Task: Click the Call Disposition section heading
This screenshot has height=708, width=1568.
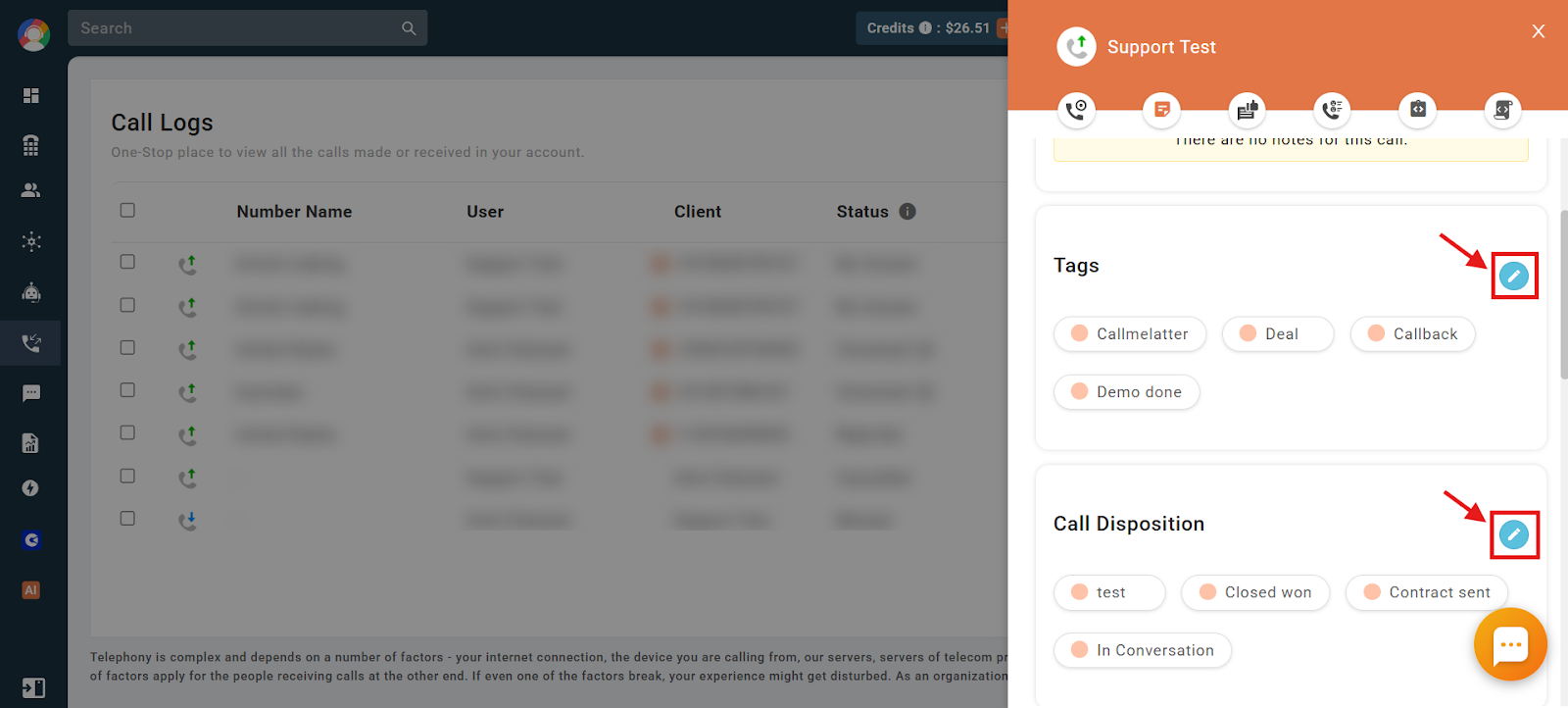Action: pyautogui.click(x=1129, y=524)
